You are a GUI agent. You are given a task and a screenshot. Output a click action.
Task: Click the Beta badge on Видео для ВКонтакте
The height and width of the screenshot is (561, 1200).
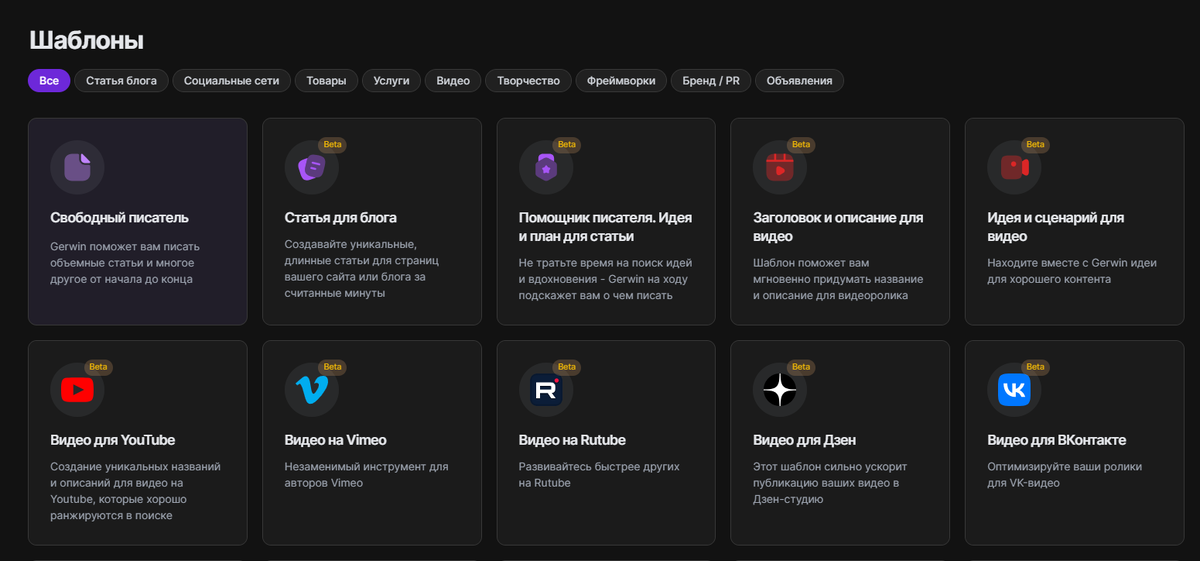coord(1035,367)
